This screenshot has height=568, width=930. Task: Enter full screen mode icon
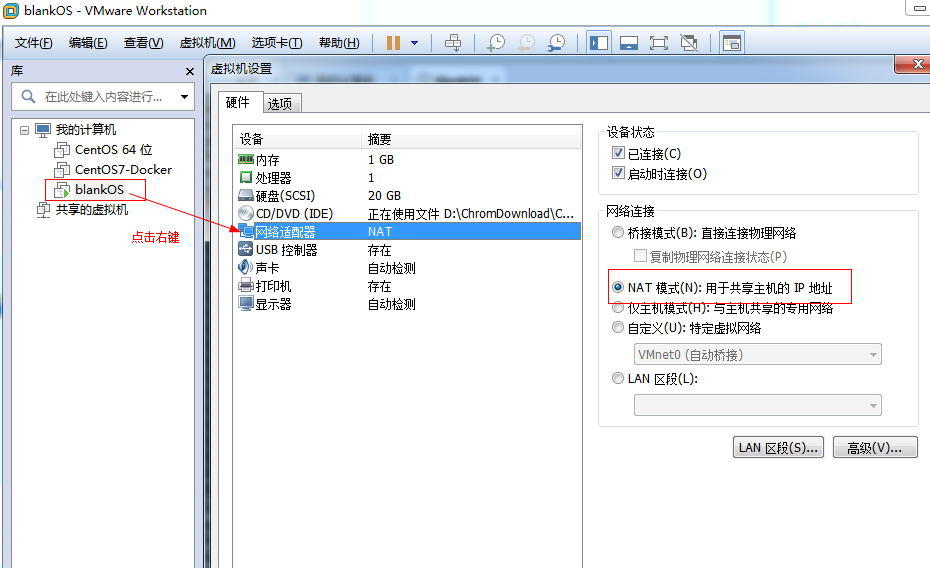coord(658,43)
